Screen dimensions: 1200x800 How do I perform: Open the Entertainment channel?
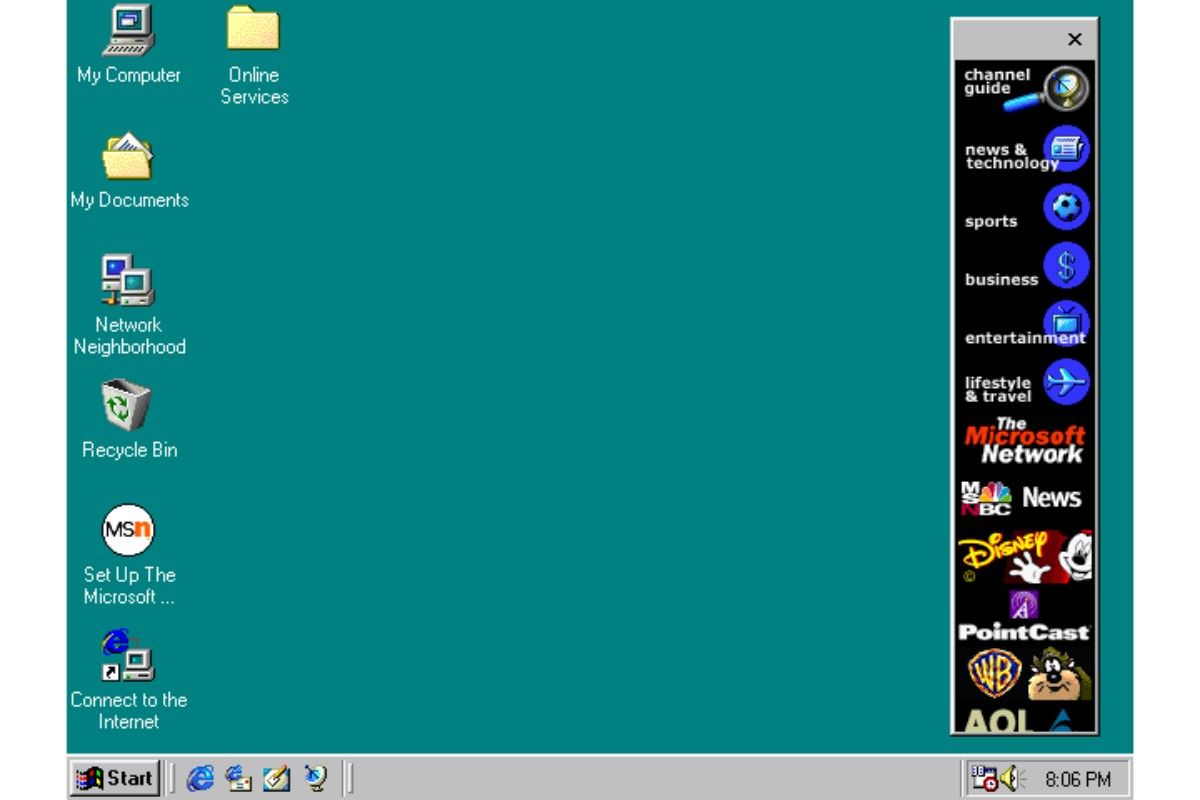[1022, 326]
